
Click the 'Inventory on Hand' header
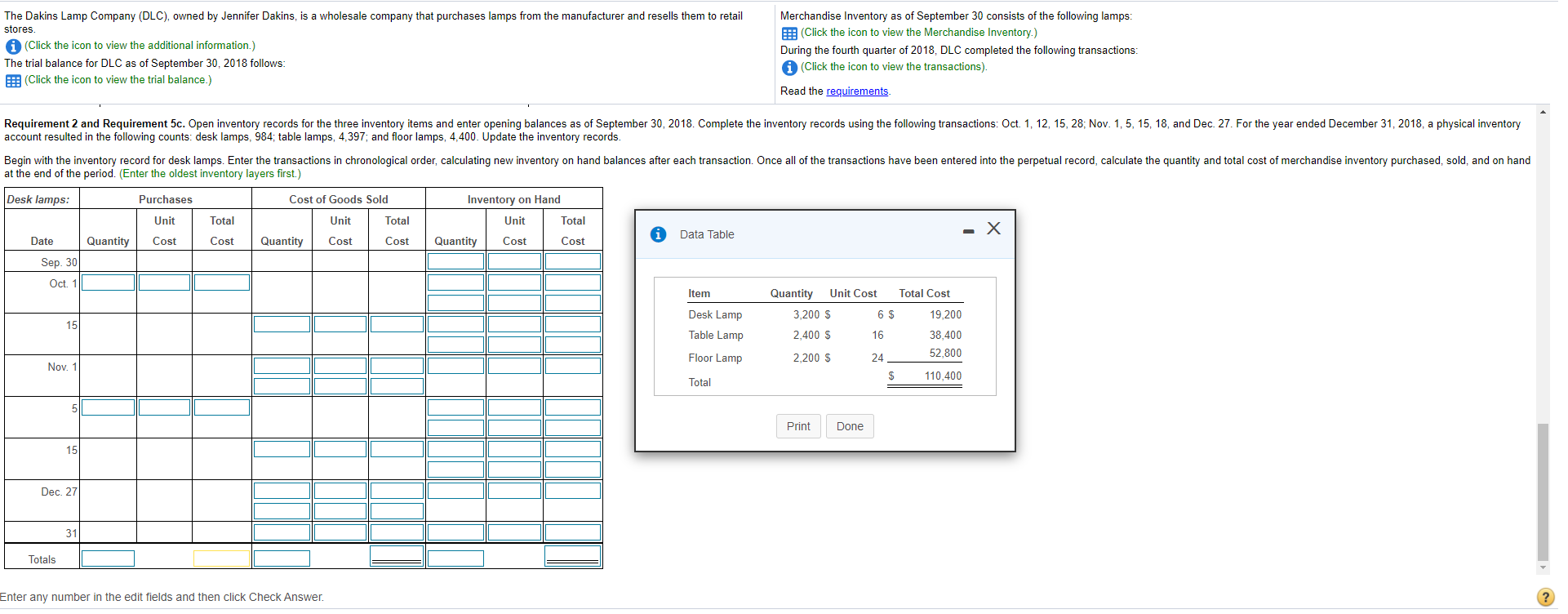514,199
